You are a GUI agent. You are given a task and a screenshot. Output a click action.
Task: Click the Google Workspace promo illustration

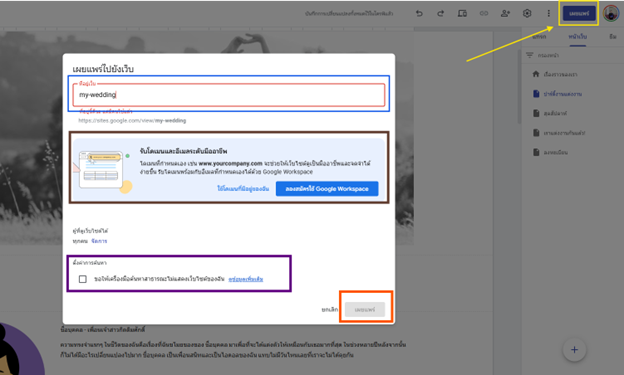pos(104,171)
